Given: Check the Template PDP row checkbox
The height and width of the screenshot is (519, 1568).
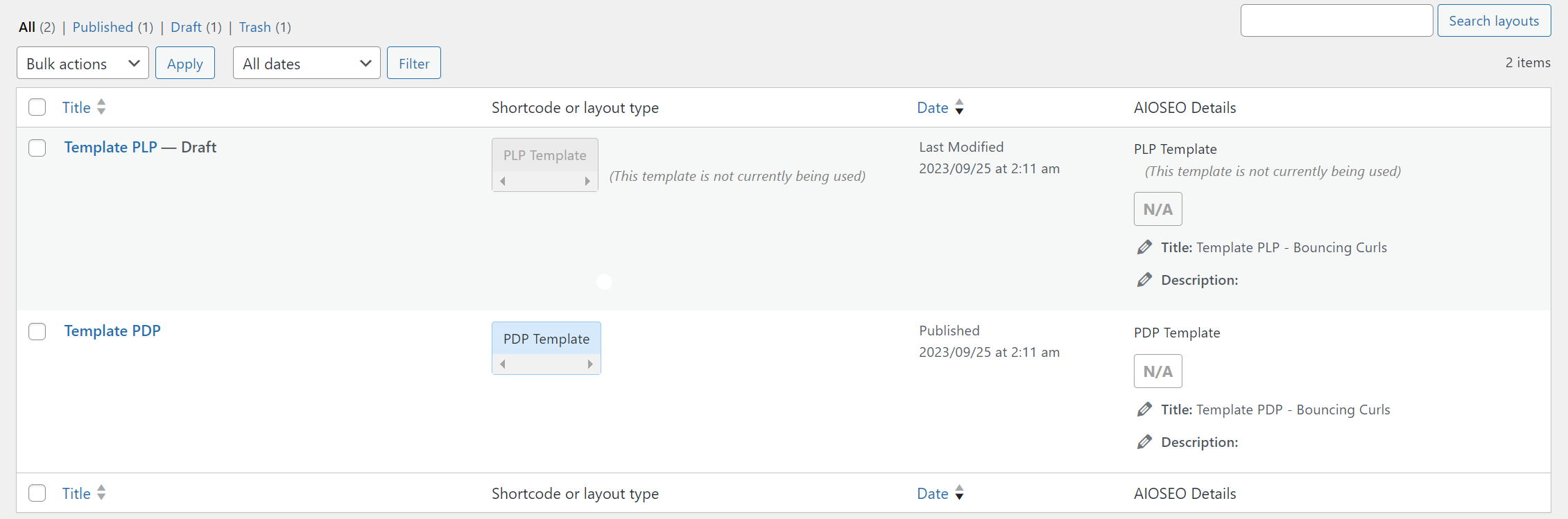Looking at the screenshot, I should click(x=37, y=332).
